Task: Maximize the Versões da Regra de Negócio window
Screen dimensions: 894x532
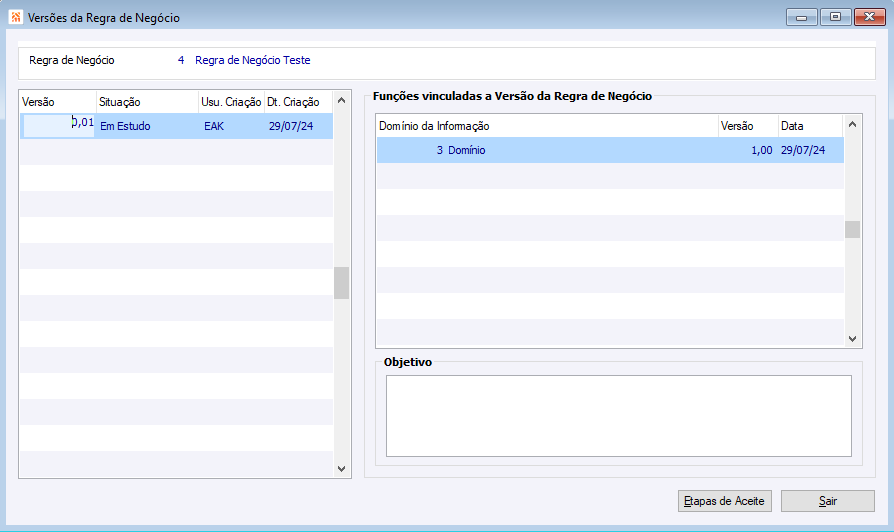Action: (x=835, y=17)
